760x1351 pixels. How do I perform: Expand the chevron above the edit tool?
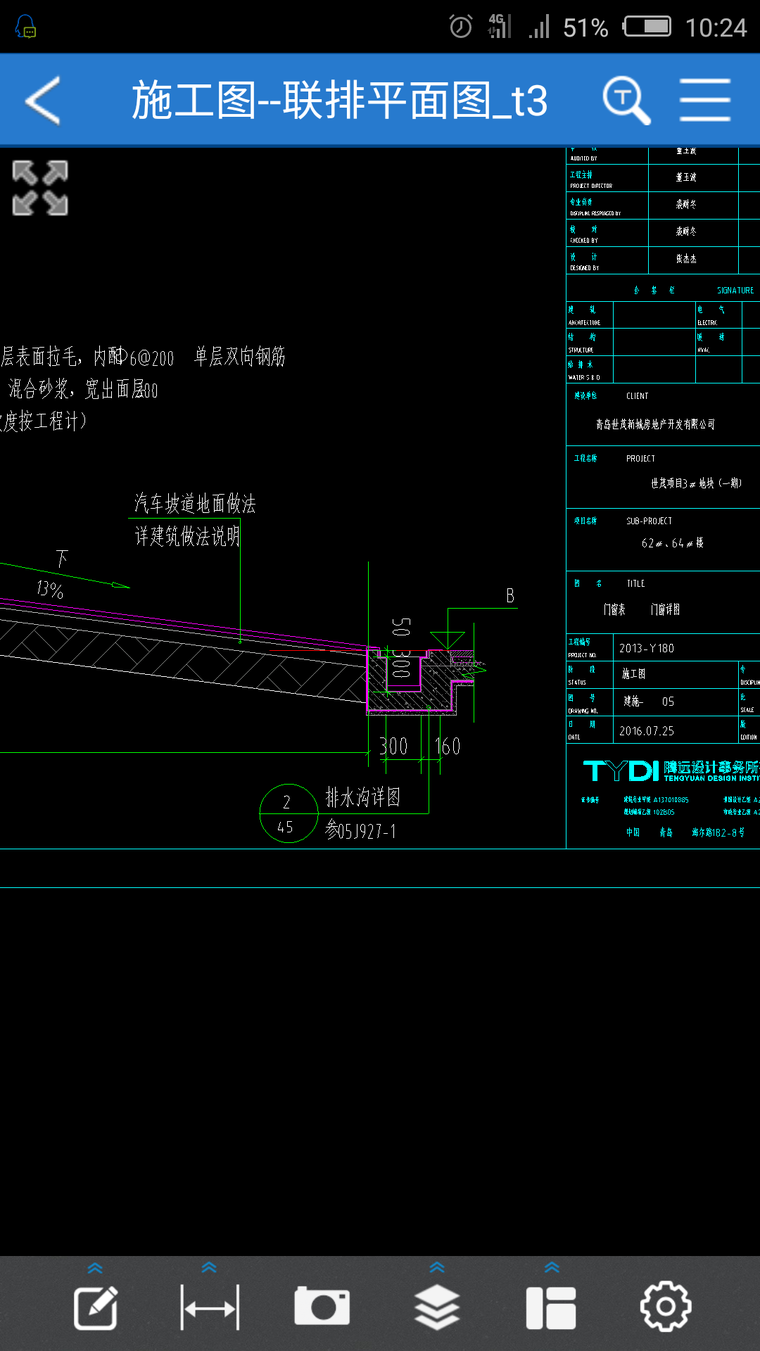tap(95, 1268)
